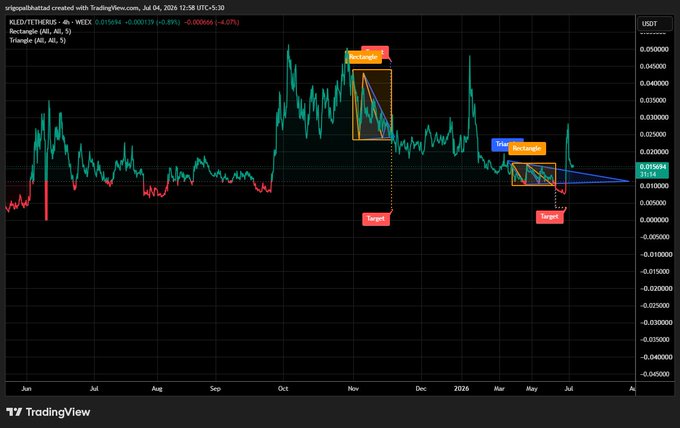Click the 0.005000 price axis label
680x428 pixels.
coord(654,203)
